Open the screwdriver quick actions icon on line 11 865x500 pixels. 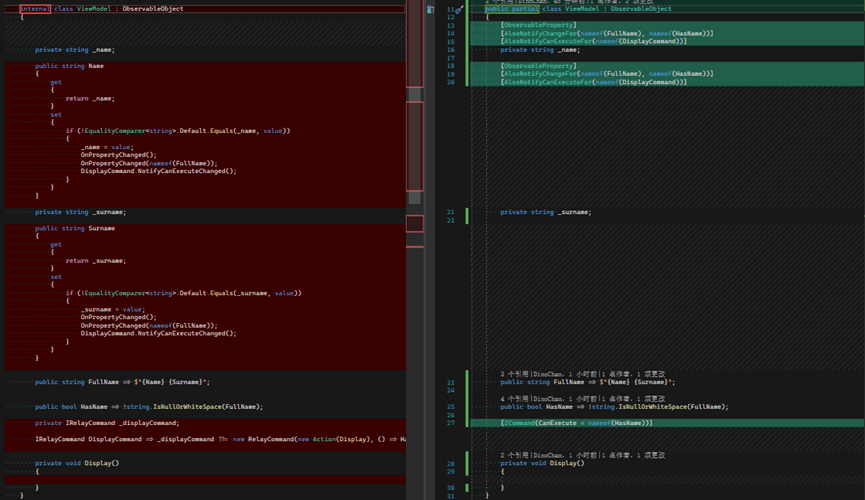[x=460, y=9]
